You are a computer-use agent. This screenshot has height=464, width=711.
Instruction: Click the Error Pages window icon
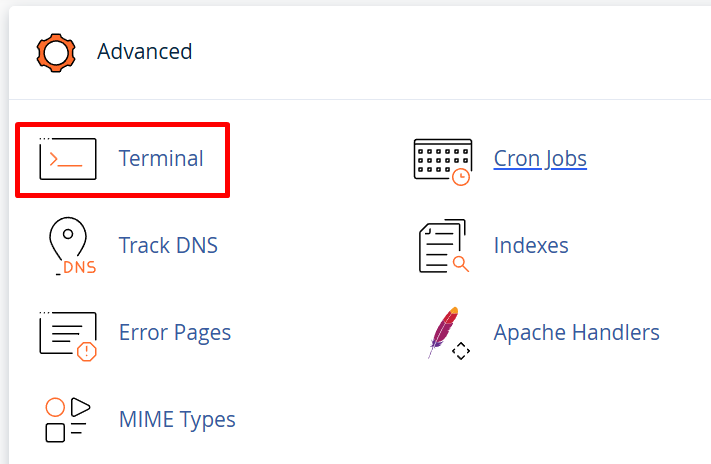(68, 336)
